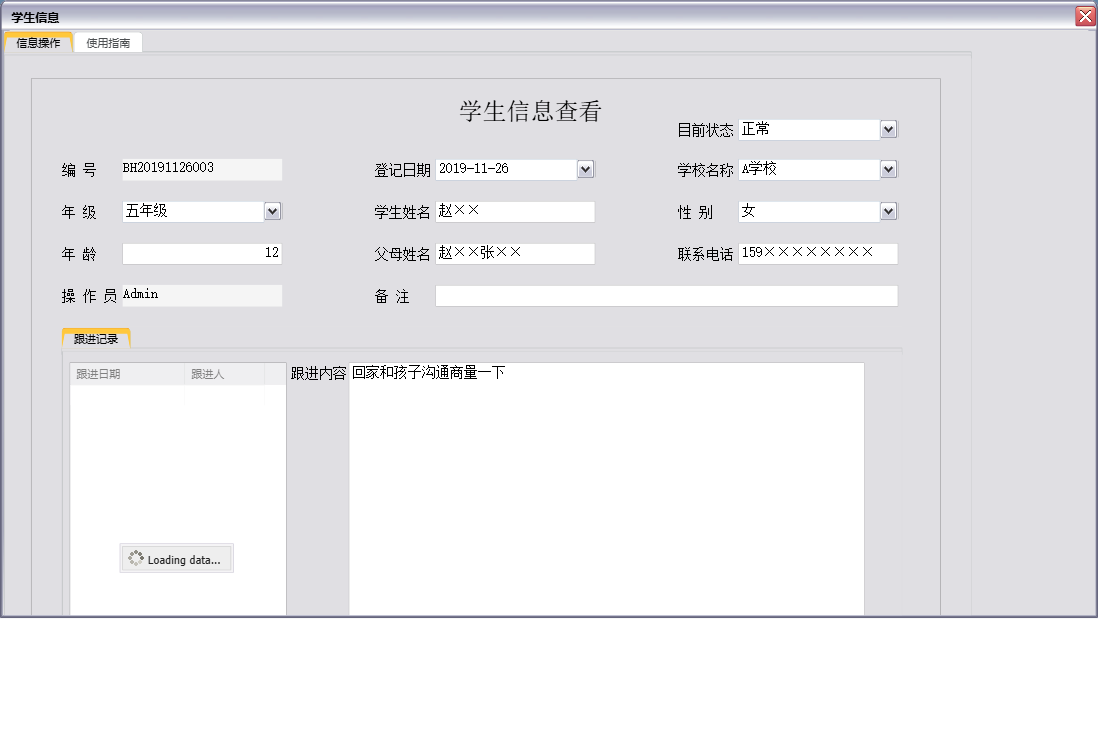Click the empty 备注 remarks field

(666, 295)
